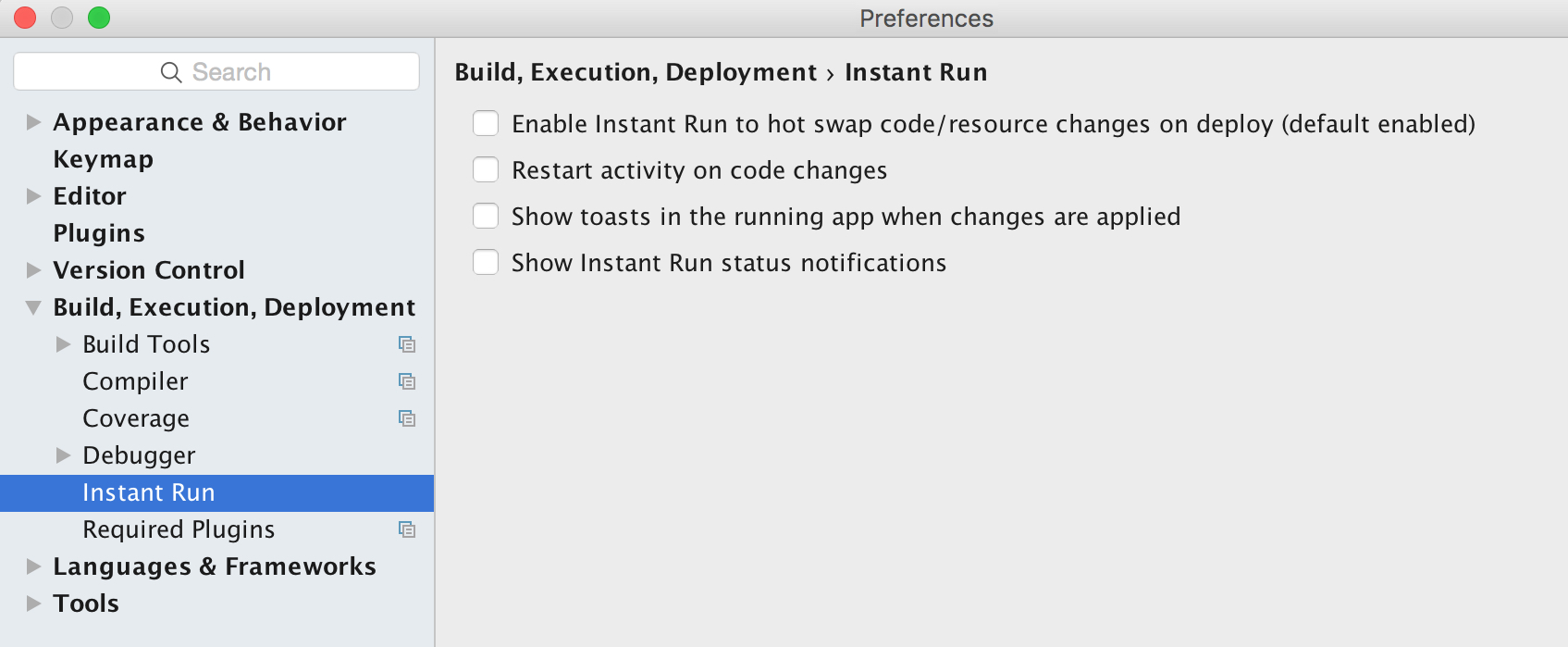Enable Instant Run hot swap checkbox

pos(486,123)
